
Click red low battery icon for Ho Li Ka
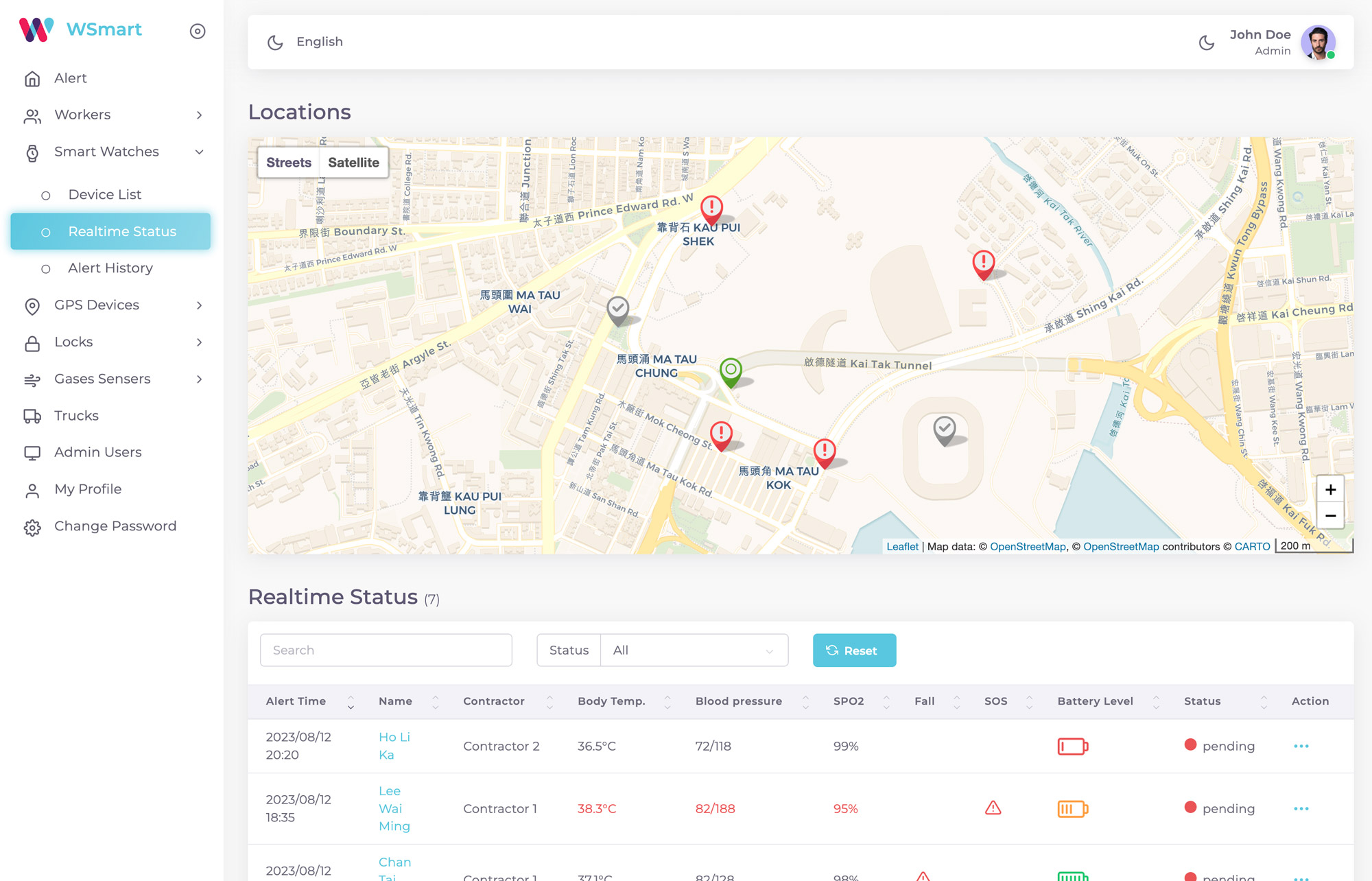pyautogui.click(x=1073, y=746)
